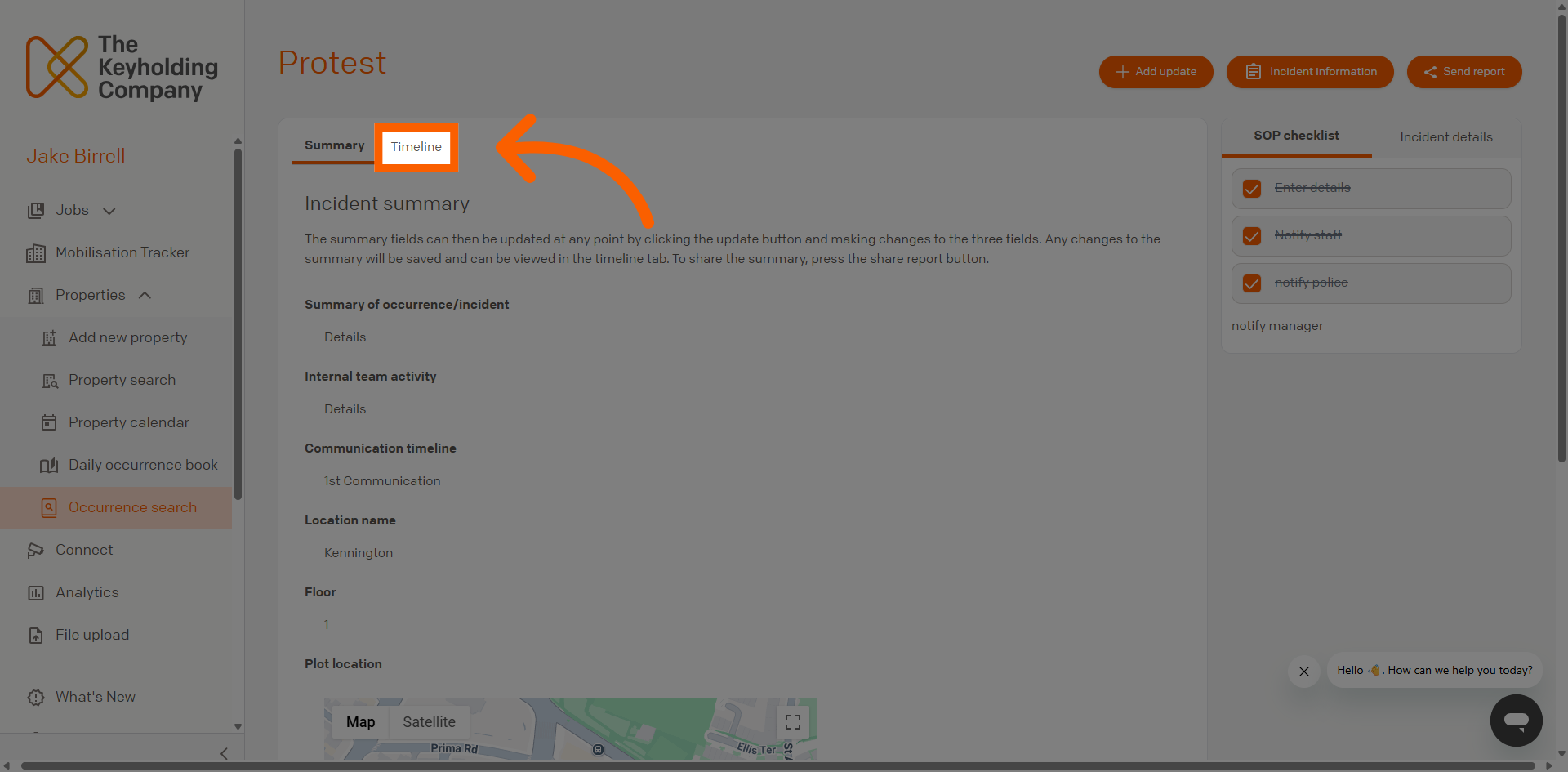Uncheck the notify police checkbox
This screenshot has width=1568, height=772.
coord(1251,283)
